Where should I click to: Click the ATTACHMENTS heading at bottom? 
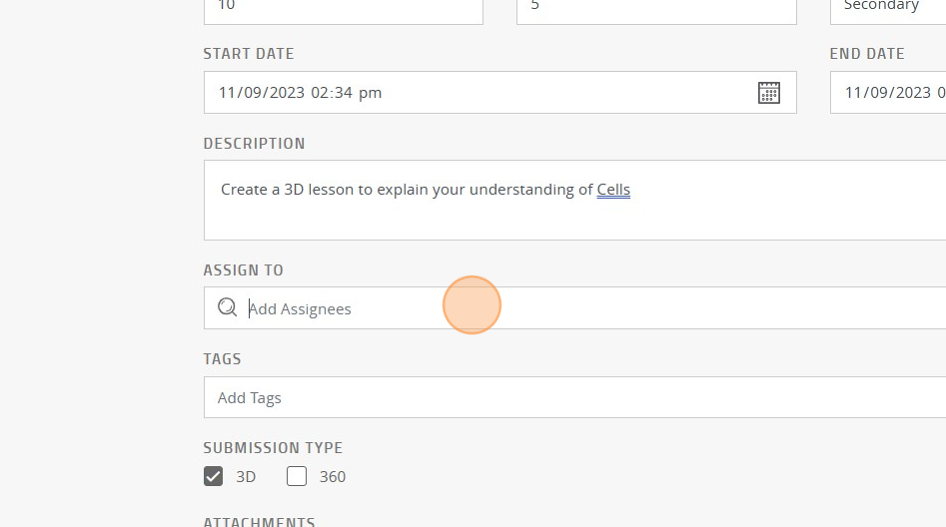(x=259, y=521)
